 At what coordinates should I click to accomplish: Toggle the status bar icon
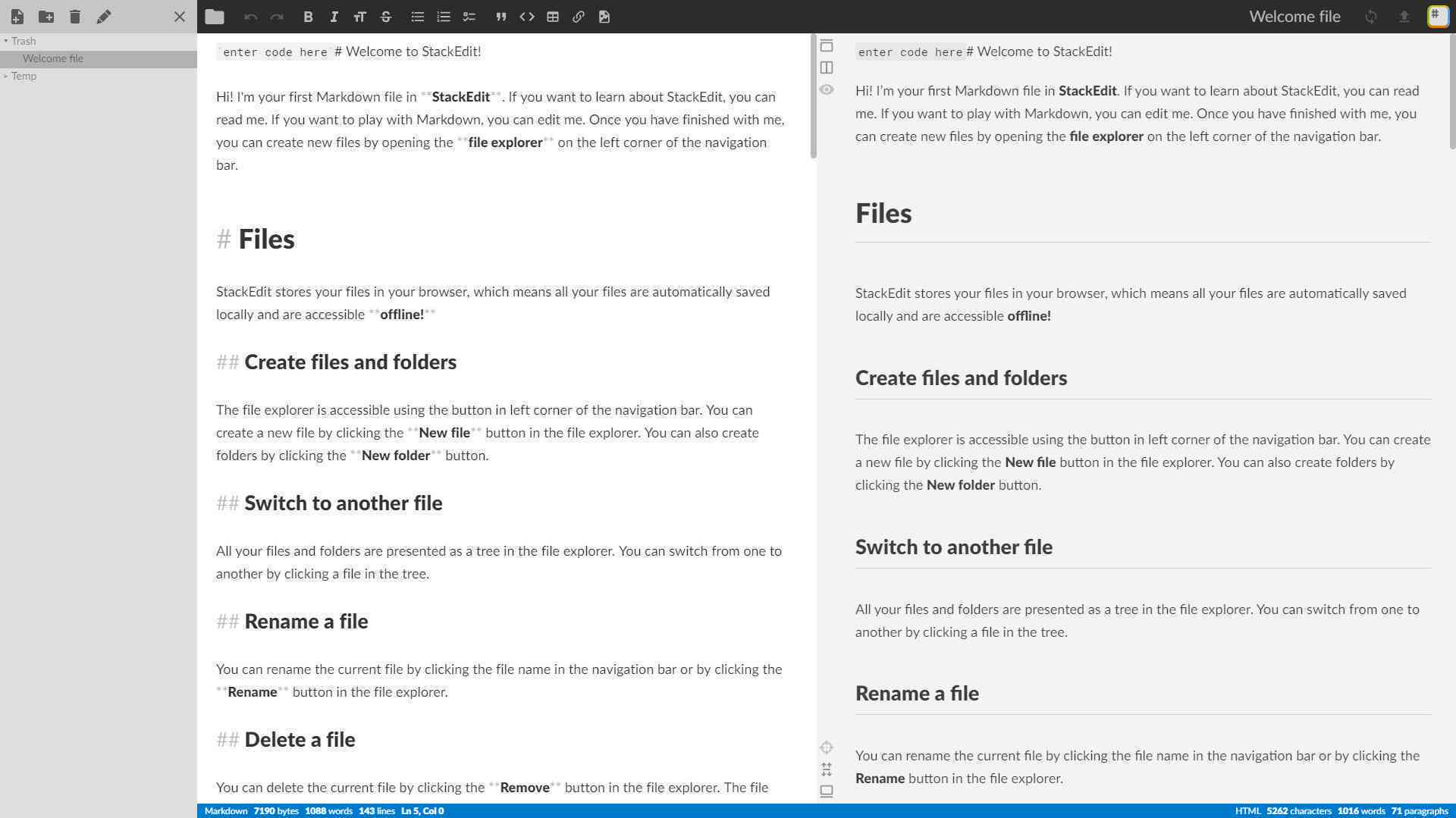pos(827,791)
